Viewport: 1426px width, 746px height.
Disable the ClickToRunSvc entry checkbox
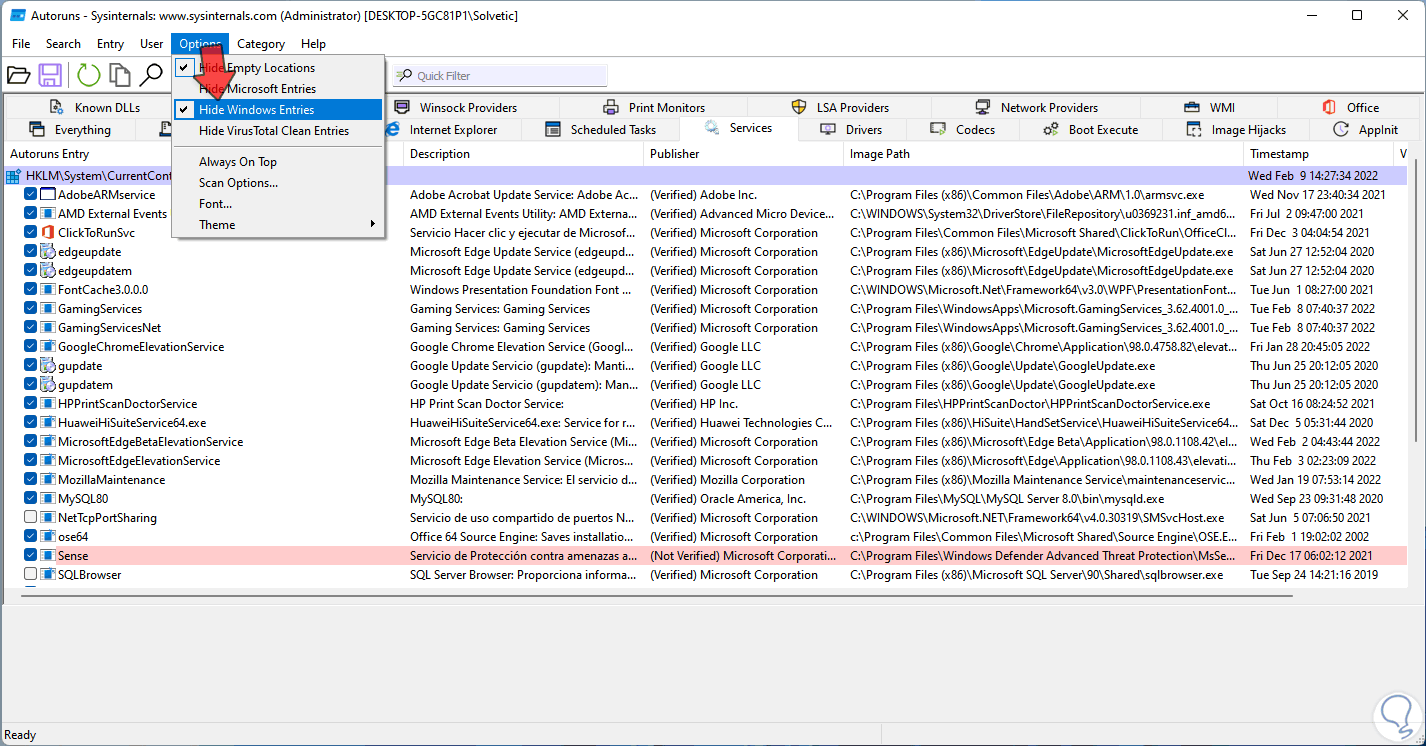point(30,233)
